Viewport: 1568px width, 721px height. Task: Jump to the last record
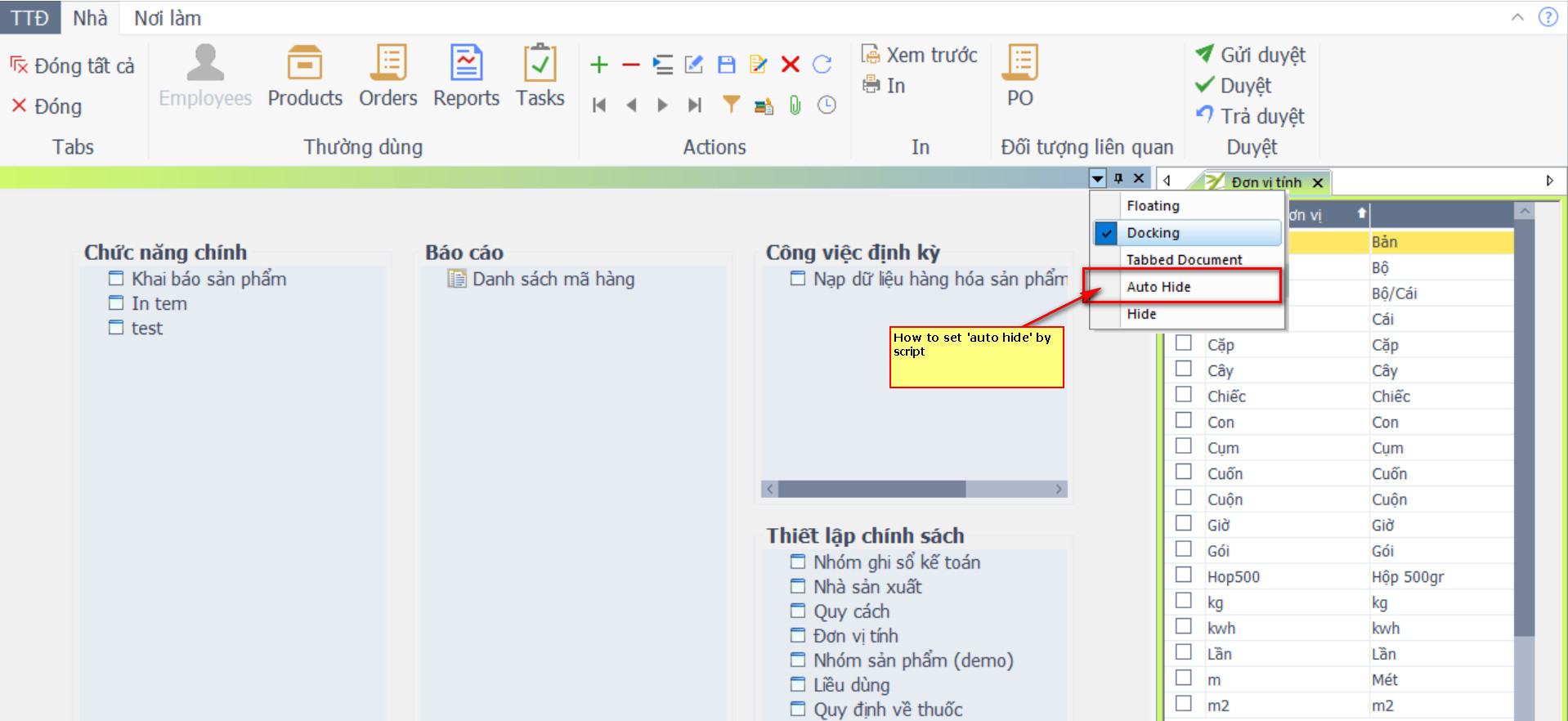click(x=695, y=105)
